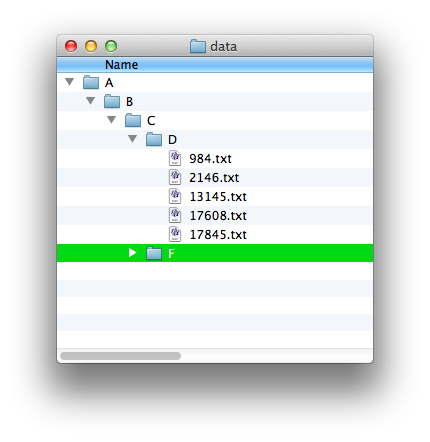The width and height of the screenshot is (430, 442).
Task: Click the highlighted F folder icon
Action: click(x=154, y=253)
